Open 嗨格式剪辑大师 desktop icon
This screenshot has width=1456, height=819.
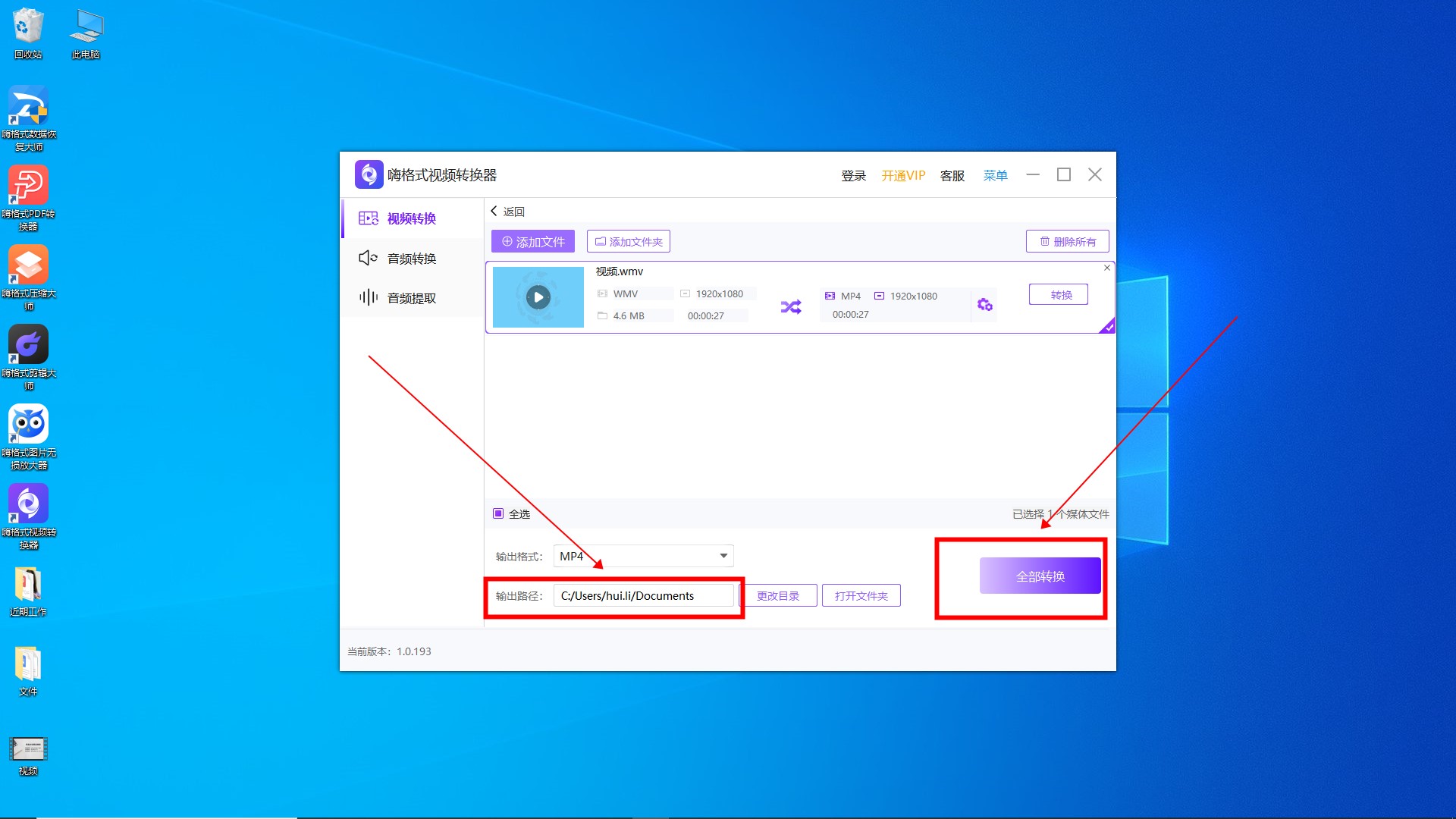pos(28,345)
